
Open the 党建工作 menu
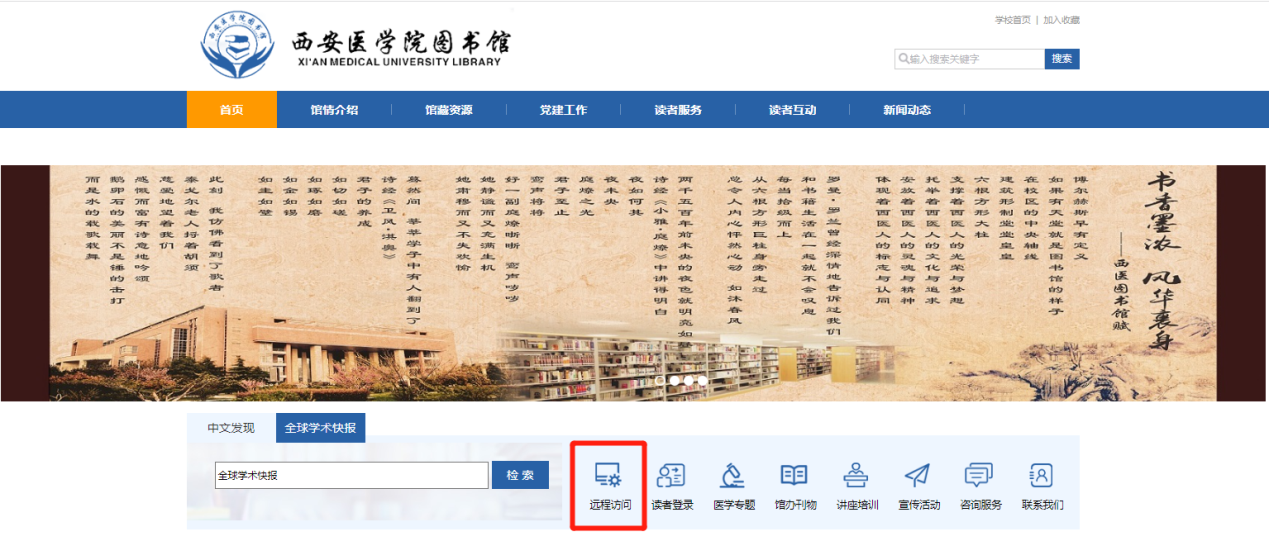click(563, 110)
